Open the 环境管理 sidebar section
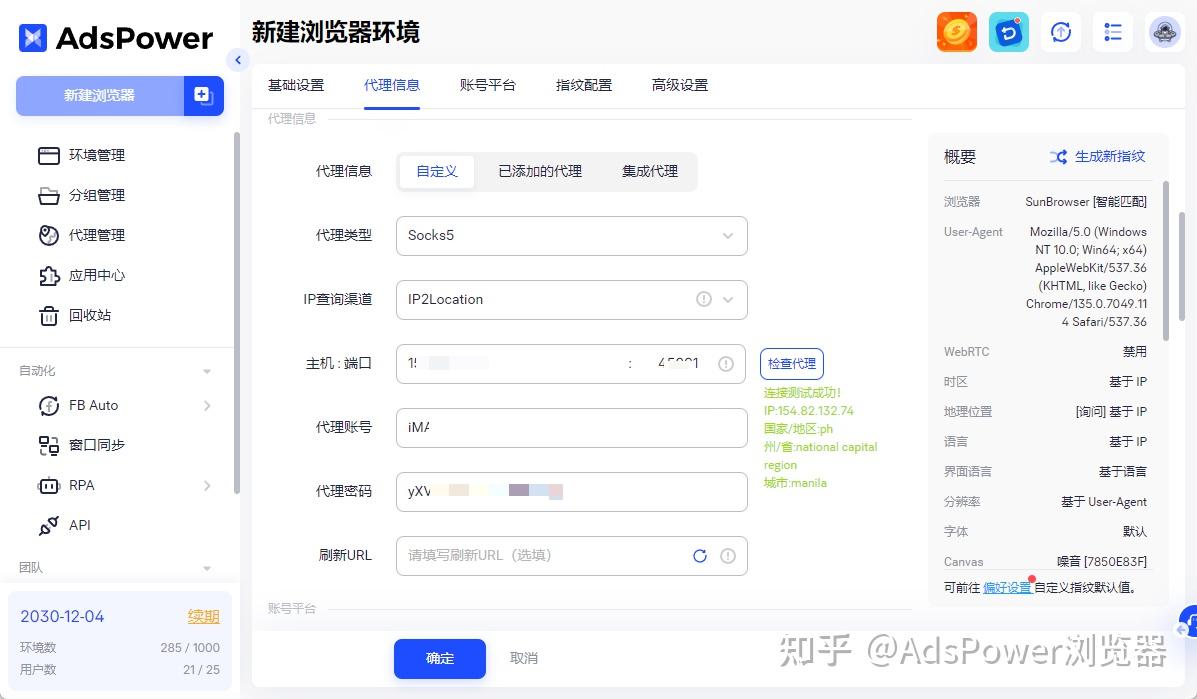This screenshot has width=1197, height=699. coord(97,155)
